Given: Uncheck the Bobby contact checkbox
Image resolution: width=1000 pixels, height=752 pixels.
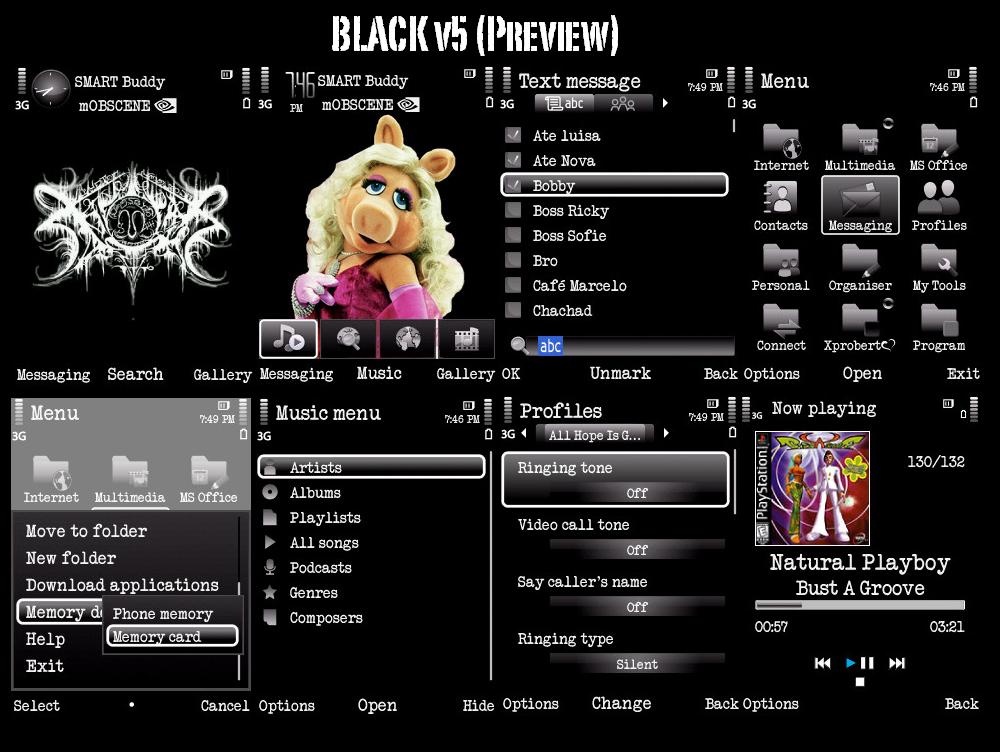Looking at the screenshot, I should point(513,185).
